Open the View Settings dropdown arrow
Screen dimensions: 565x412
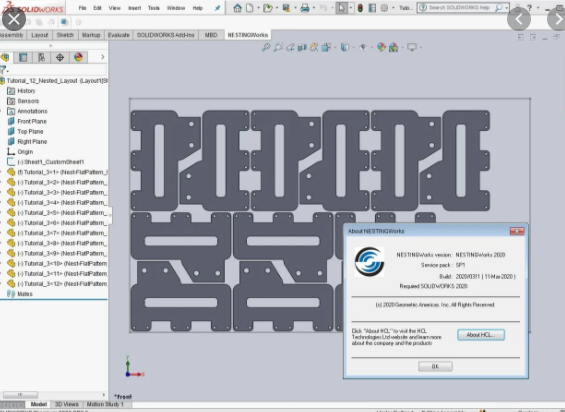pyautogui.click(x=421, y=47)
